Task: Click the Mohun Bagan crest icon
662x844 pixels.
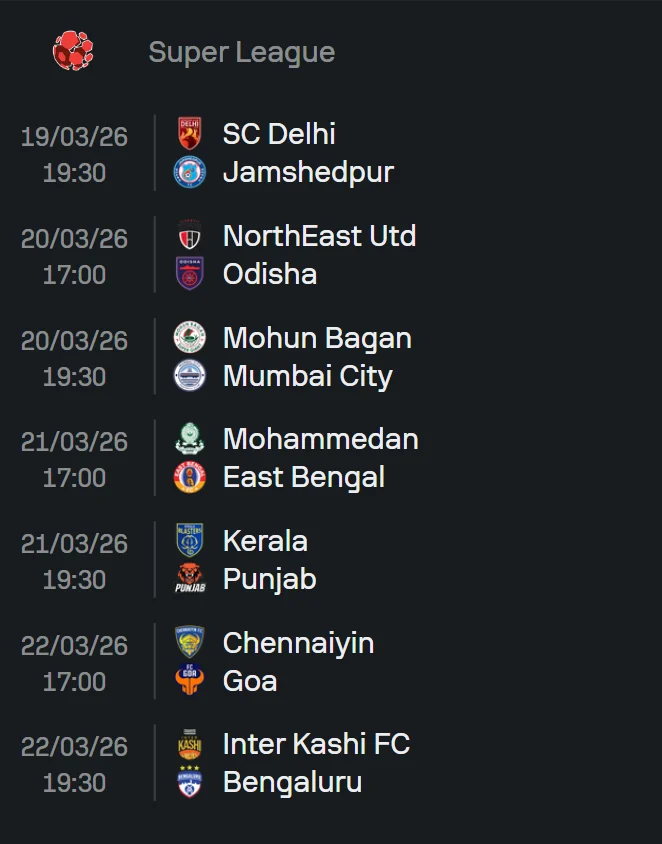Action: [x=189, y=338]
